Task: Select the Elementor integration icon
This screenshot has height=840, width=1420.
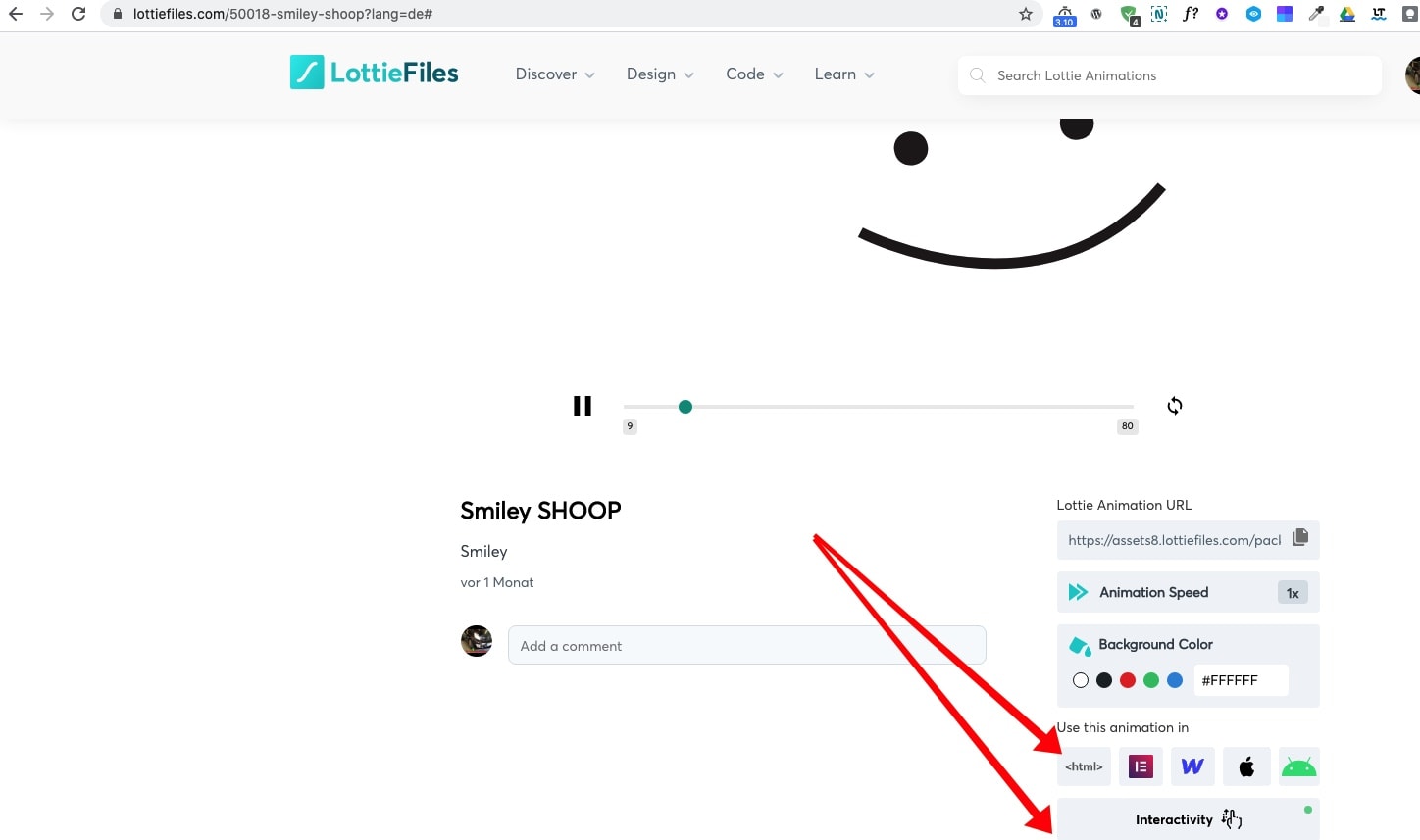Action: pyautogui.click(x=1141, y=766)
